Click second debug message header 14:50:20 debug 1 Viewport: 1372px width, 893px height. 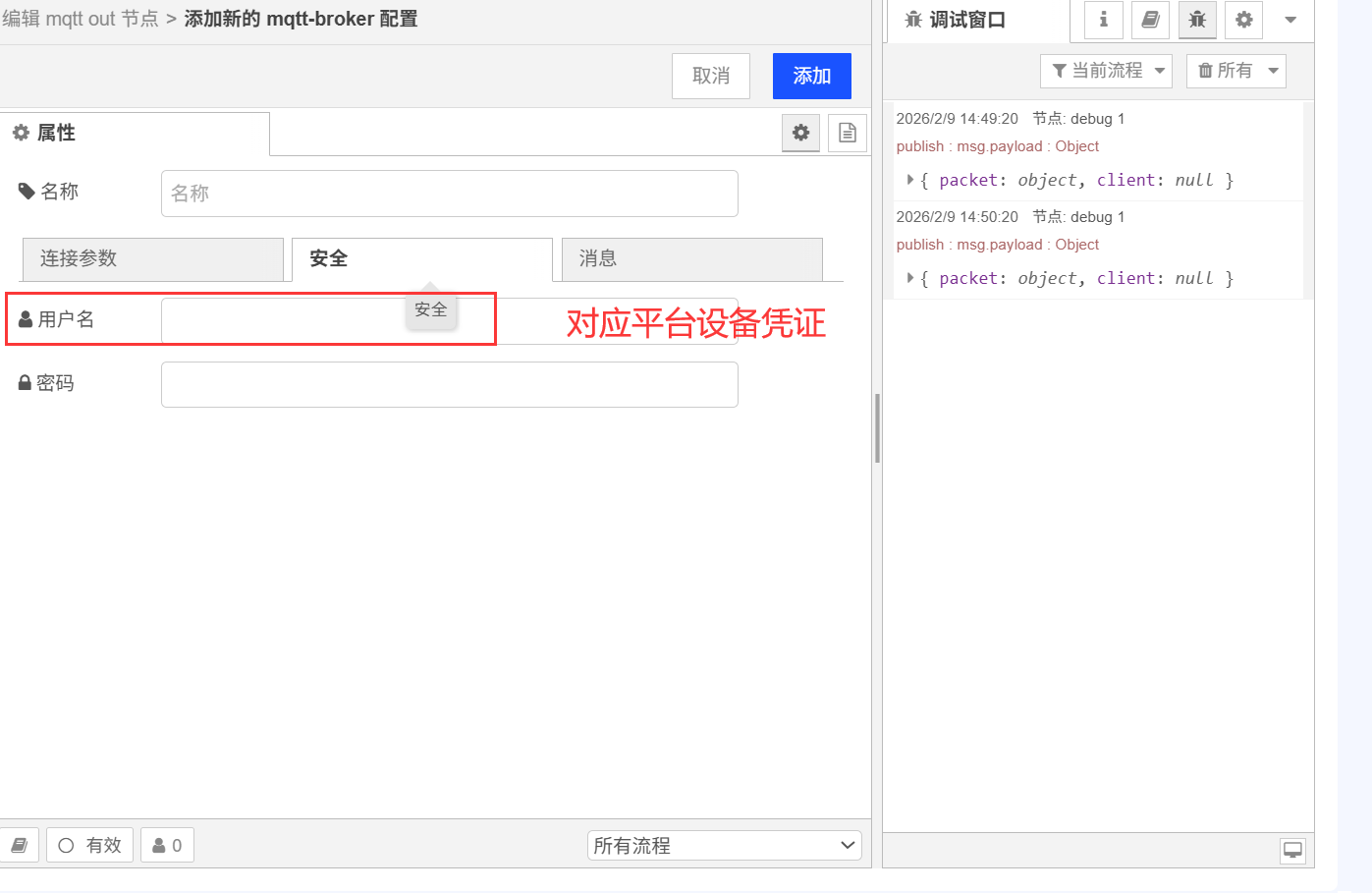[x=1011, y=217]
